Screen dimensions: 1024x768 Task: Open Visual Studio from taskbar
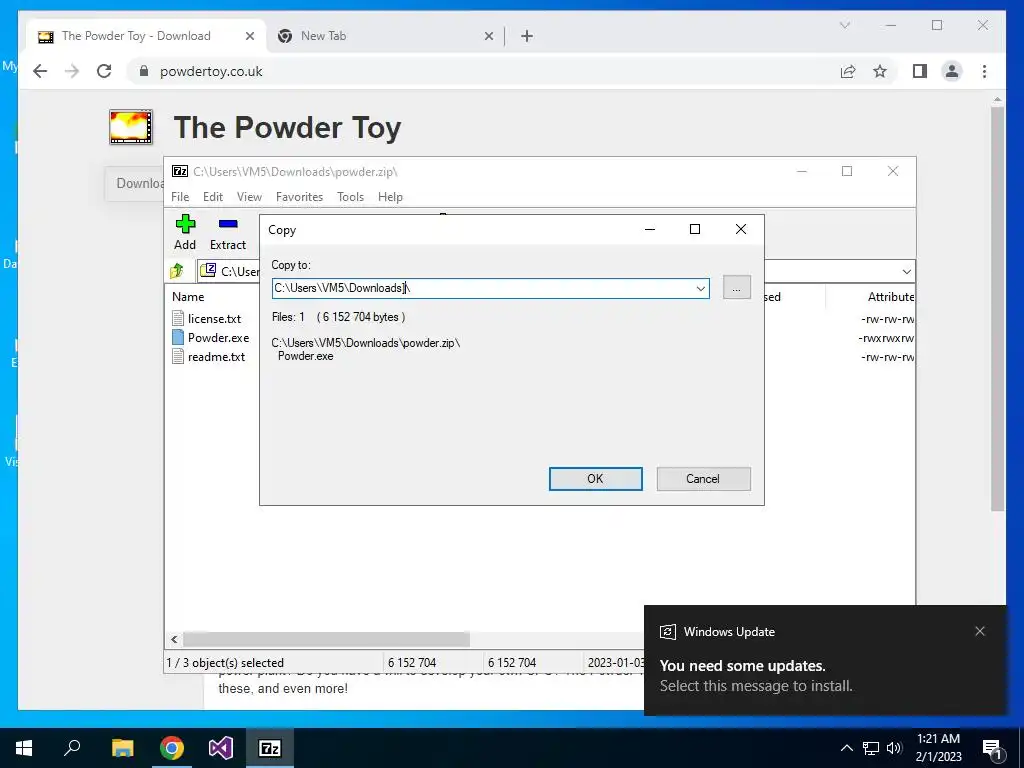221,748
